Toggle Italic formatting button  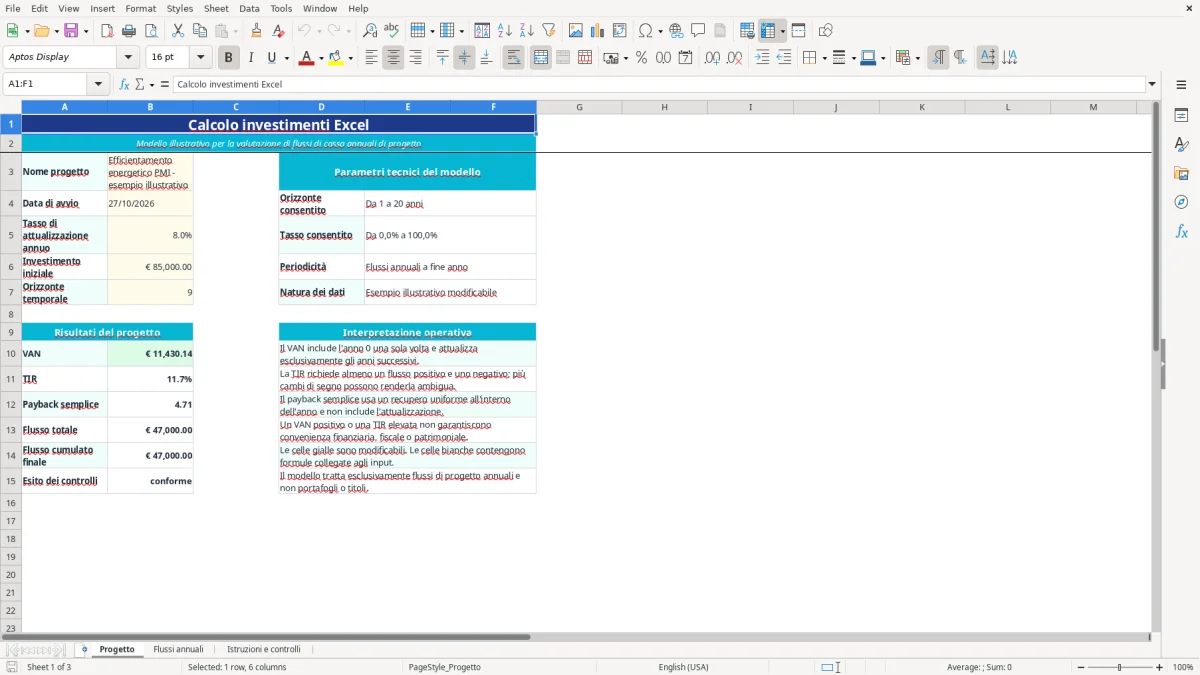(x=250, y=58)
